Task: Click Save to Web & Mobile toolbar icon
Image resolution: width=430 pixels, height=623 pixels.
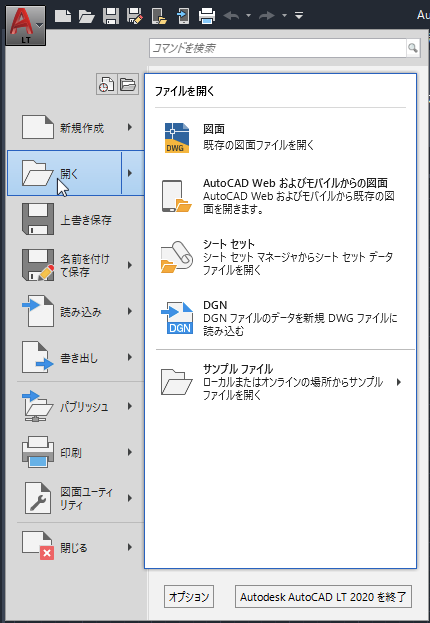Action: click(183, 16)
